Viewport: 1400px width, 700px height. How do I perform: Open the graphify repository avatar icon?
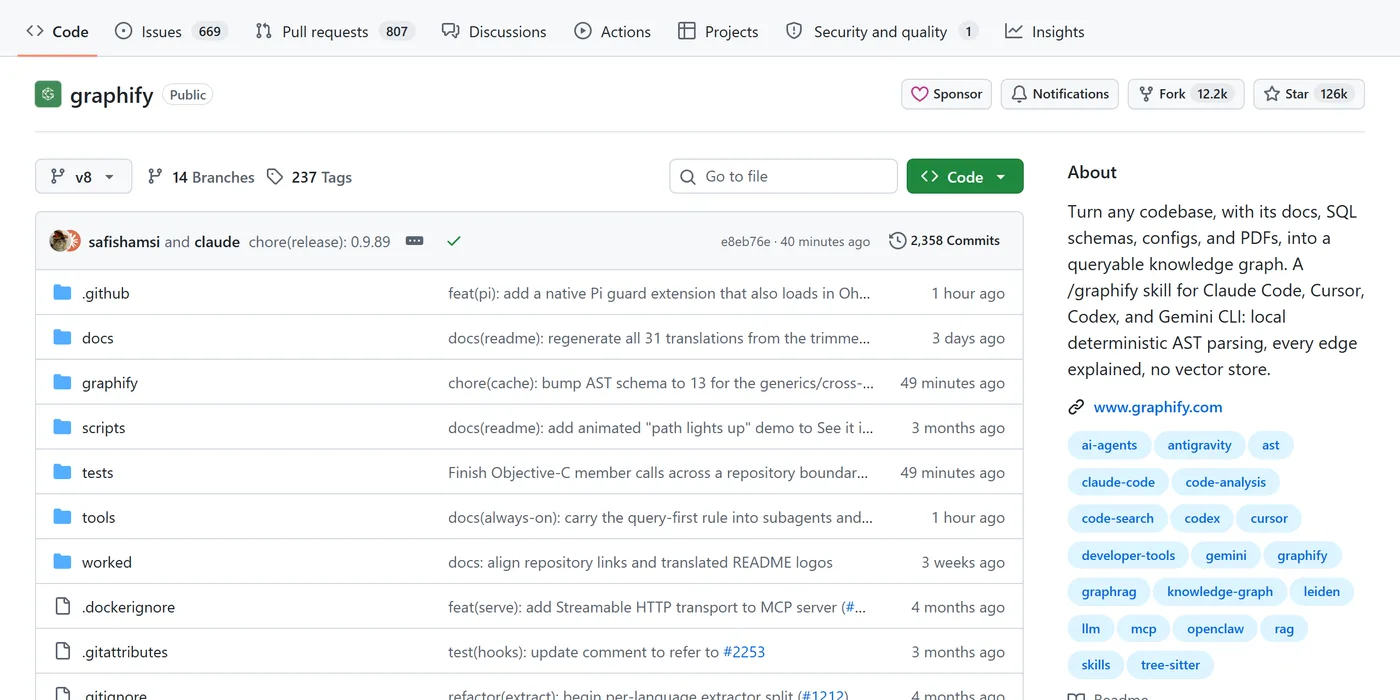pos(48,94)
